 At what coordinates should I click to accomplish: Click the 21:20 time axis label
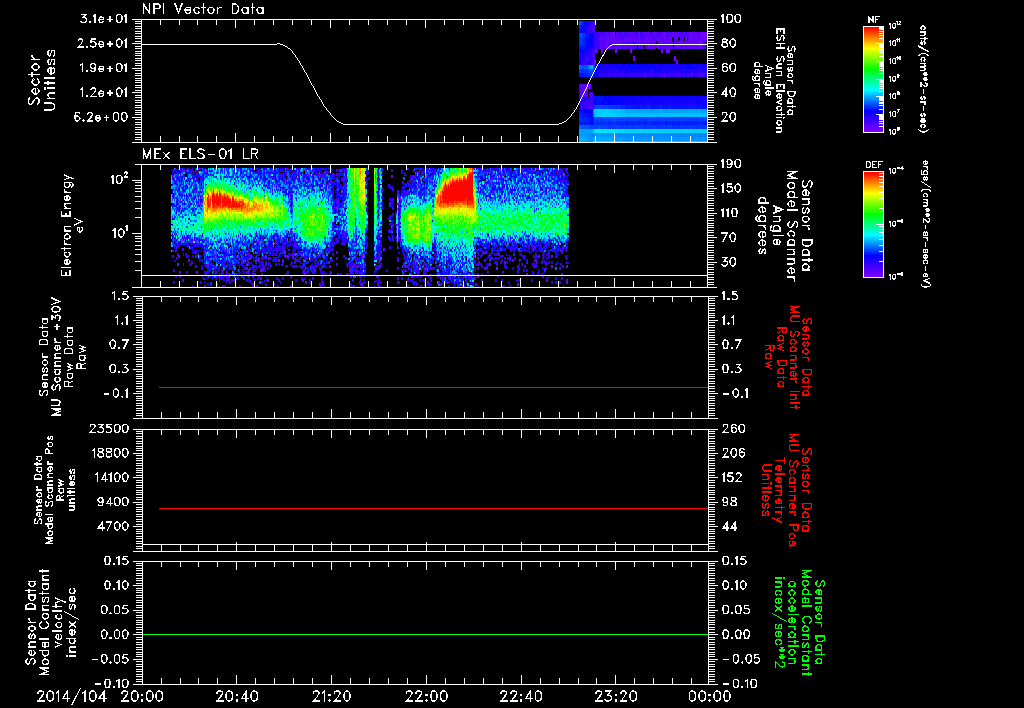pos(331,696)
